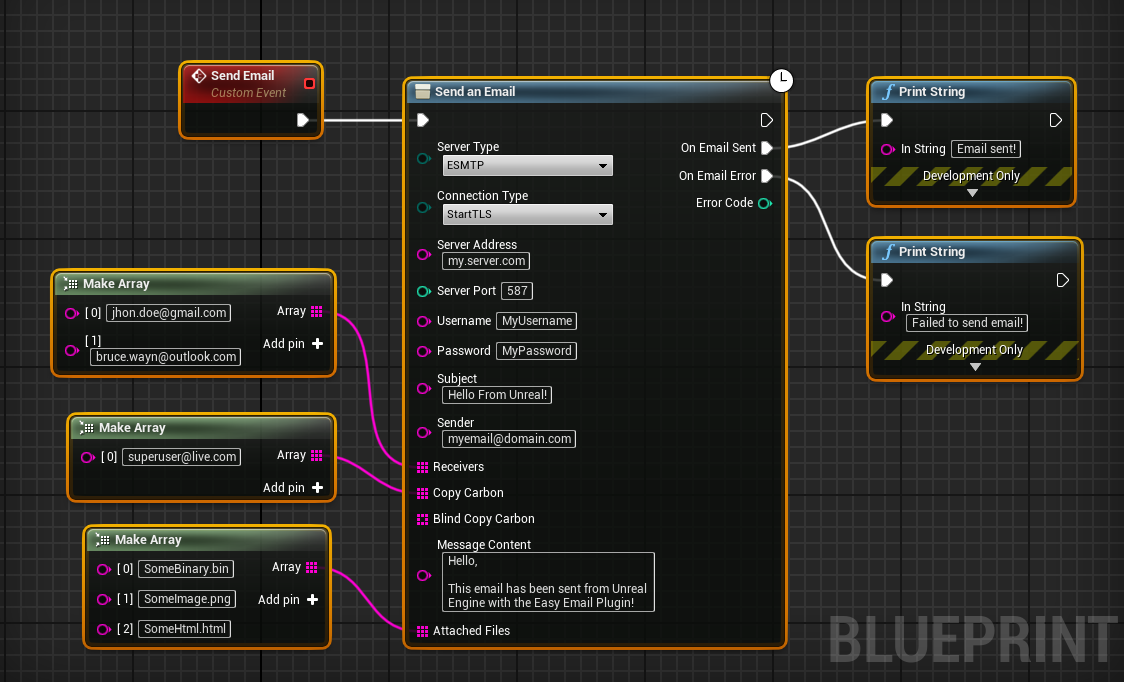The height and width of the screenshot is (682, 1124).
Task: Edit the SomeImage.png array entry
Action: pos(187,599)
